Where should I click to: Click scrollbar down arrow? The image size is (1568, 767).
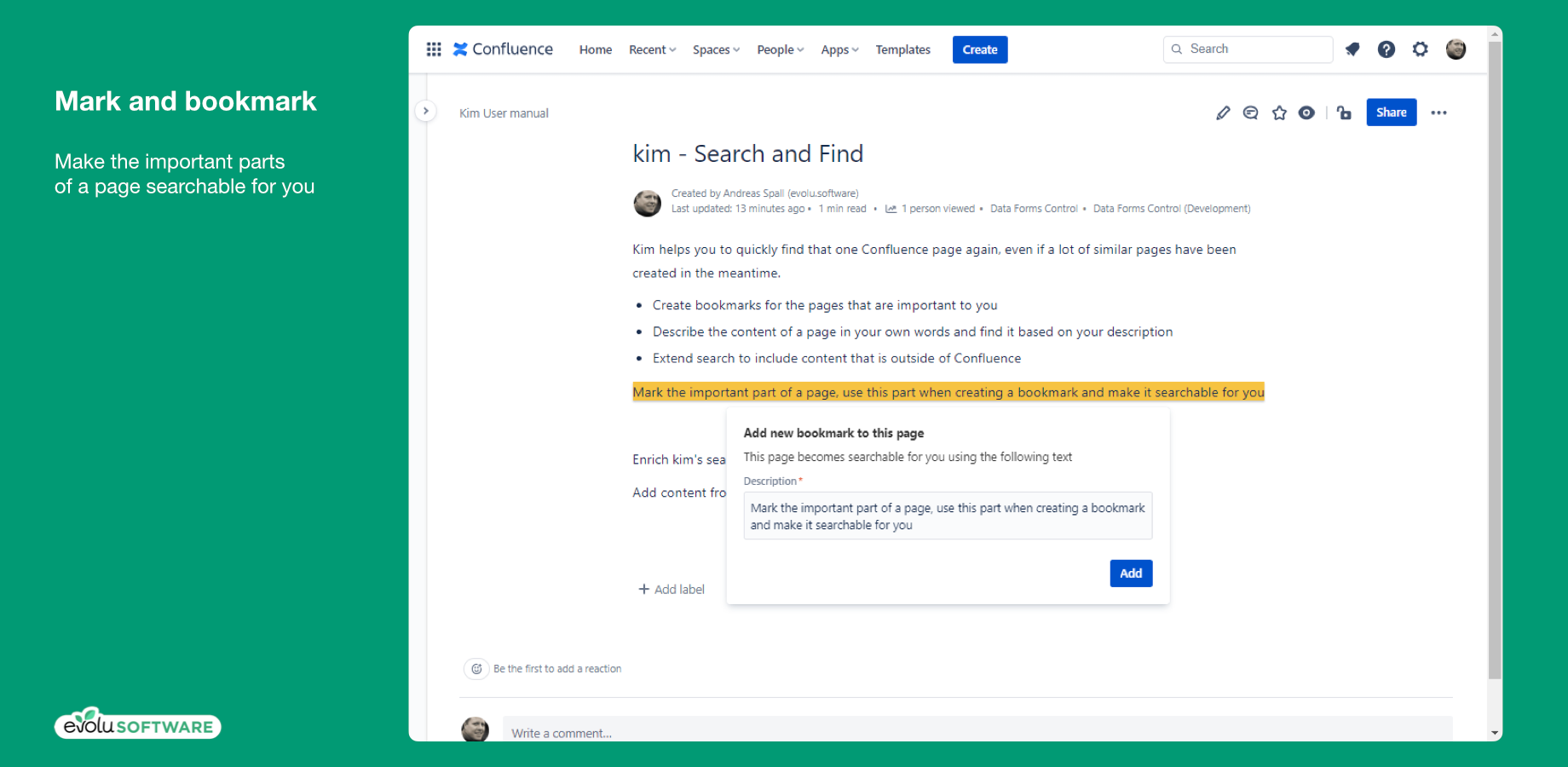(1495, 733)
